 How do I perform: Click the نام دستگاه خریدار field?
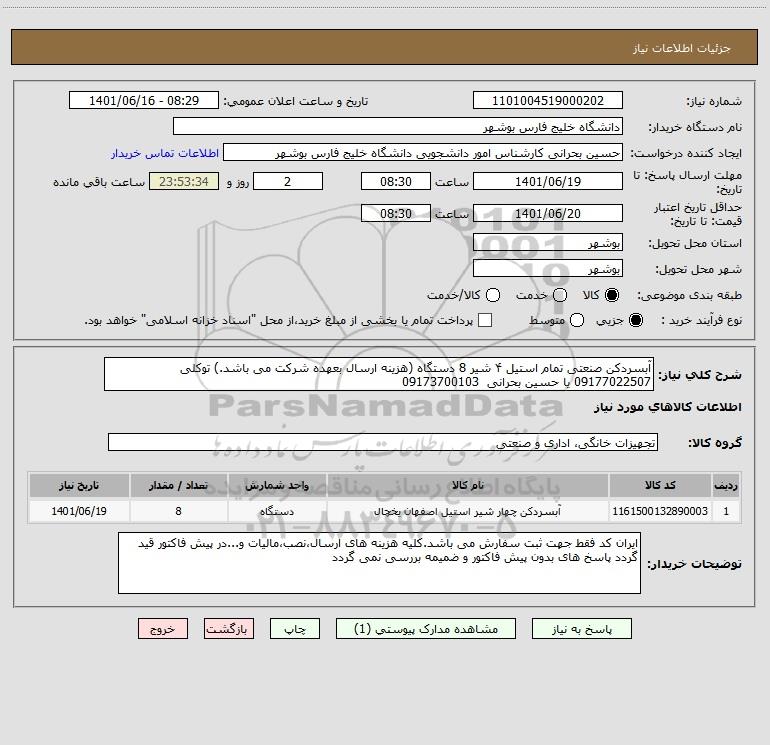pos(398,126)
